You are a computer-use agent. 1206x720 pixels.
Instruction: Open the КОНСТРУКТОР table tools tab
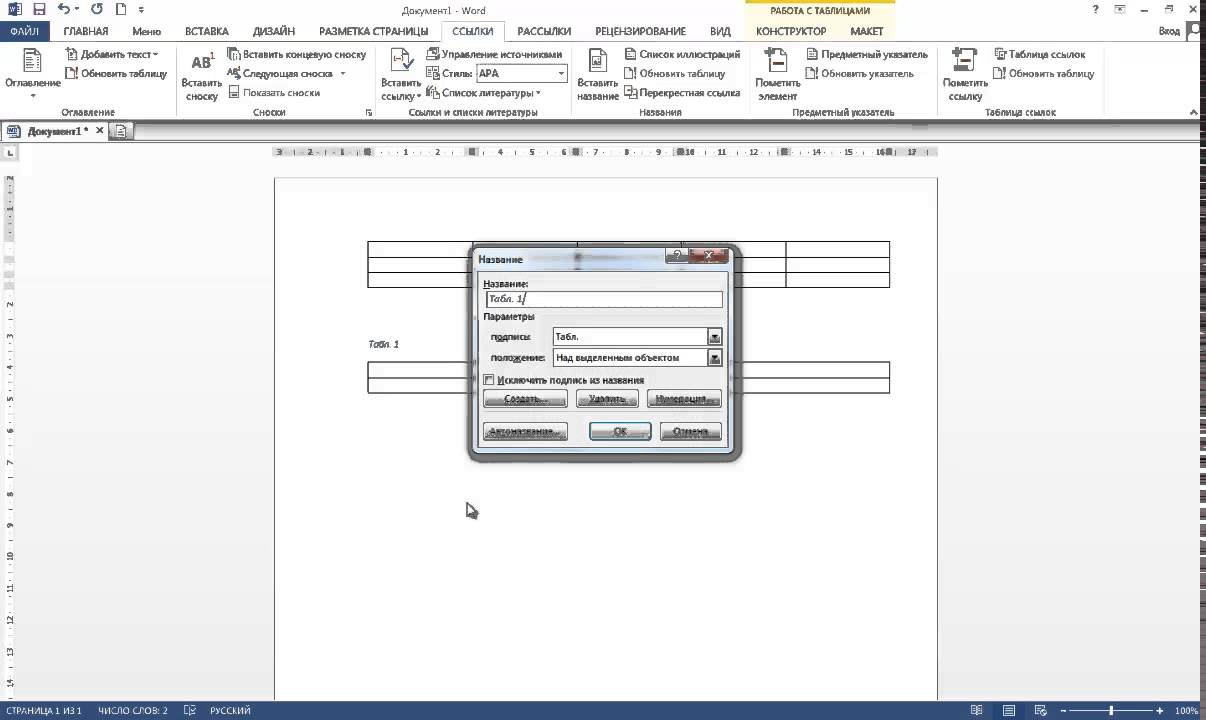click(x=791, y=31)
